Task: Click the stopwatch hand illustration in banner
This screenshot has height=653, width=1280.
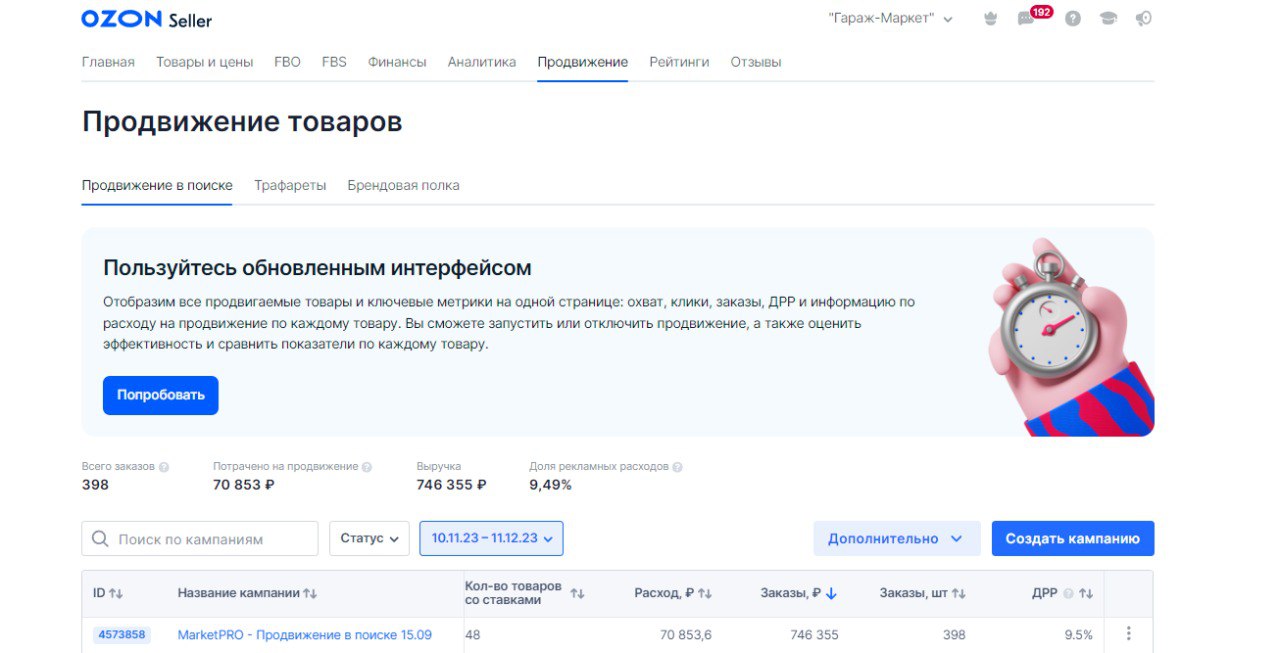Action: tap(1070, 337)
